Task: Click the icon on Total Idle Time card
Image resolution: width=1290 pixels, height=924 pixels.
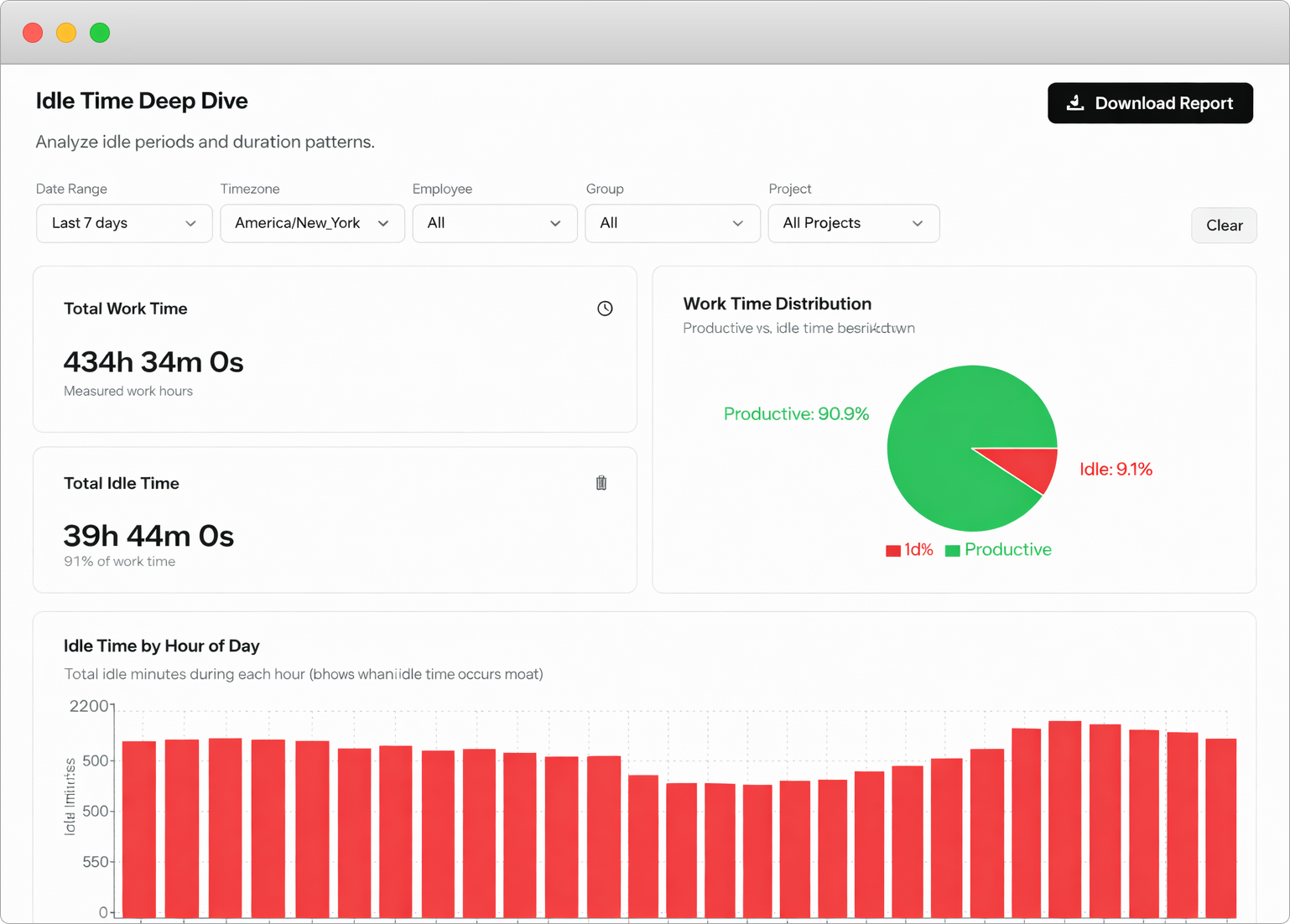Action: pos(601,483)
